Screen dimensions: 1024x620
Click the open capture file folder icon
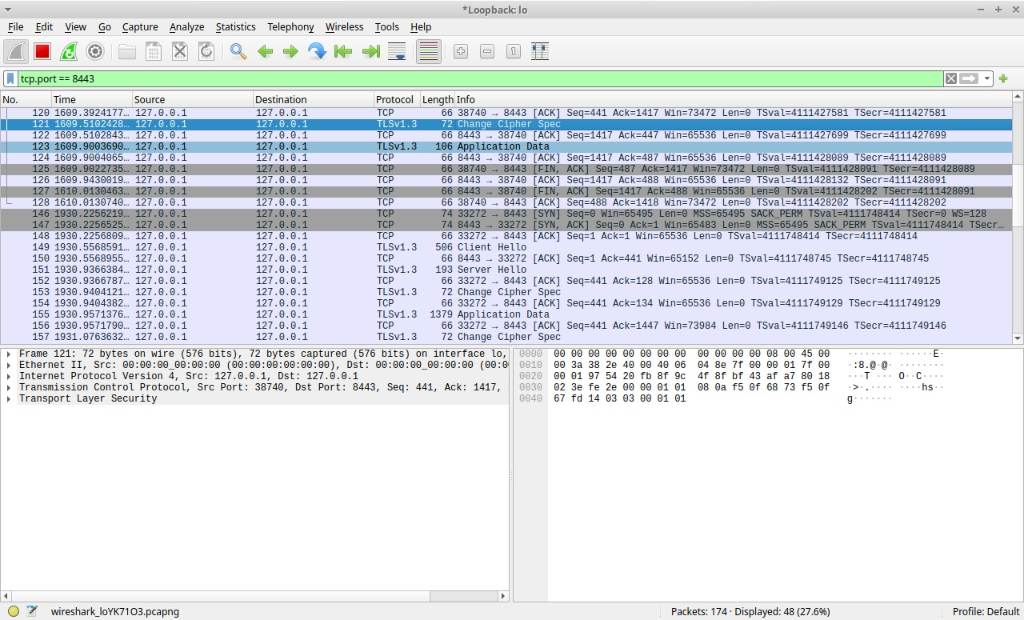coord(127,52)
